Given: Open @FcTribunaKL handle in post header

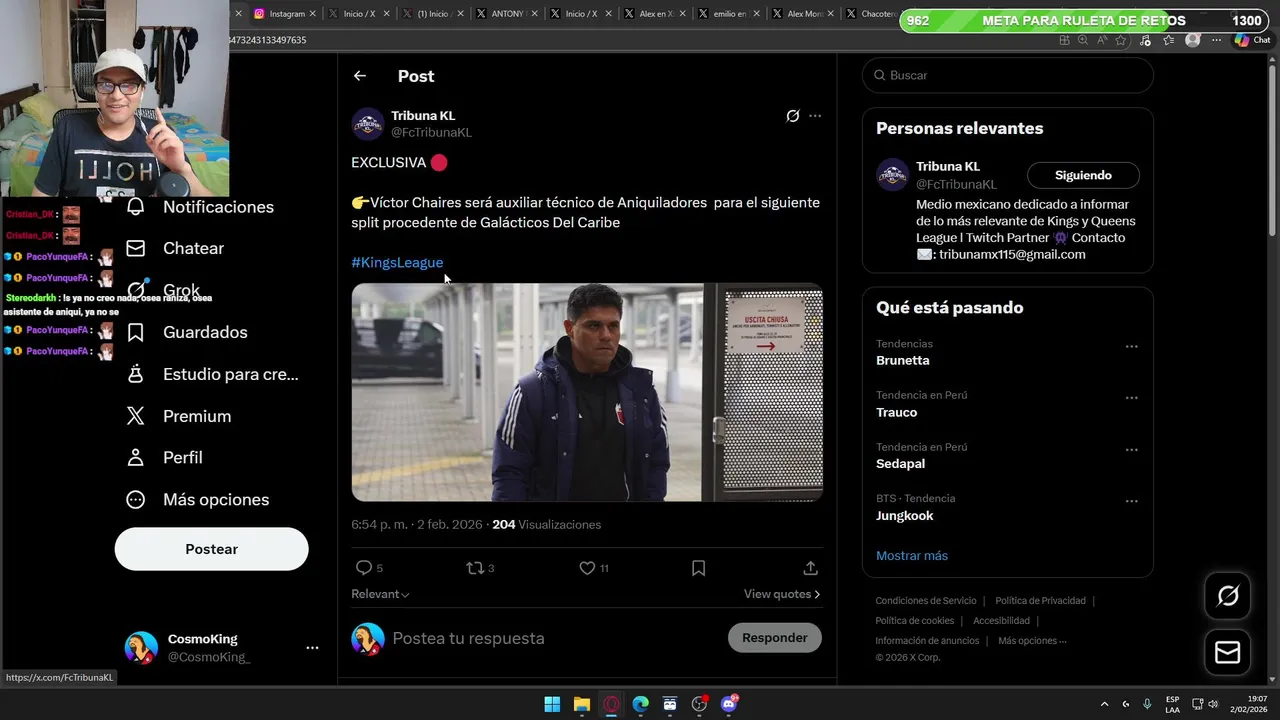Looking at the screenshot, I should (431, 132).
